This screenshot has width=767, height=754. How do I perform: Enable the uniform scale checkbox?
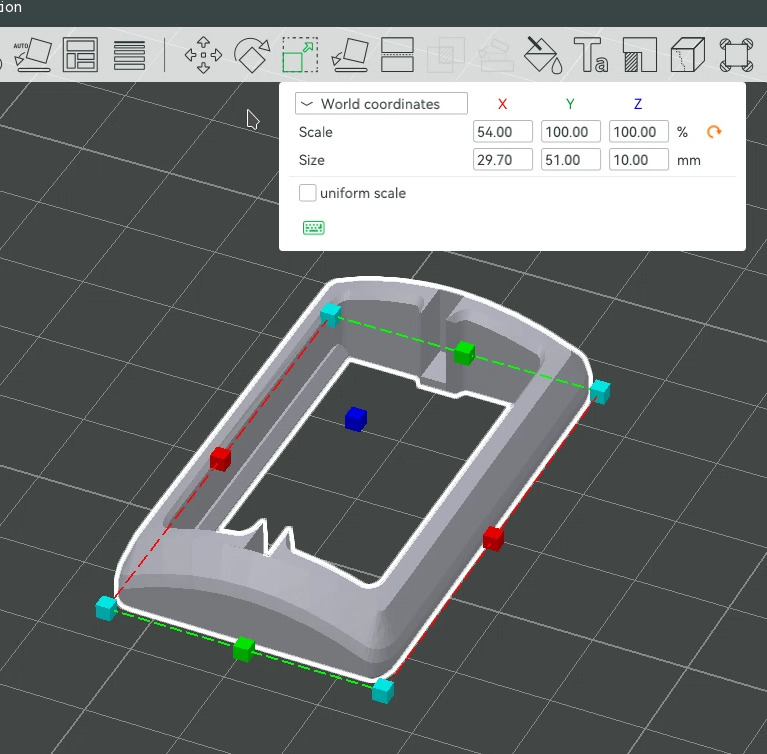point(308,193)
